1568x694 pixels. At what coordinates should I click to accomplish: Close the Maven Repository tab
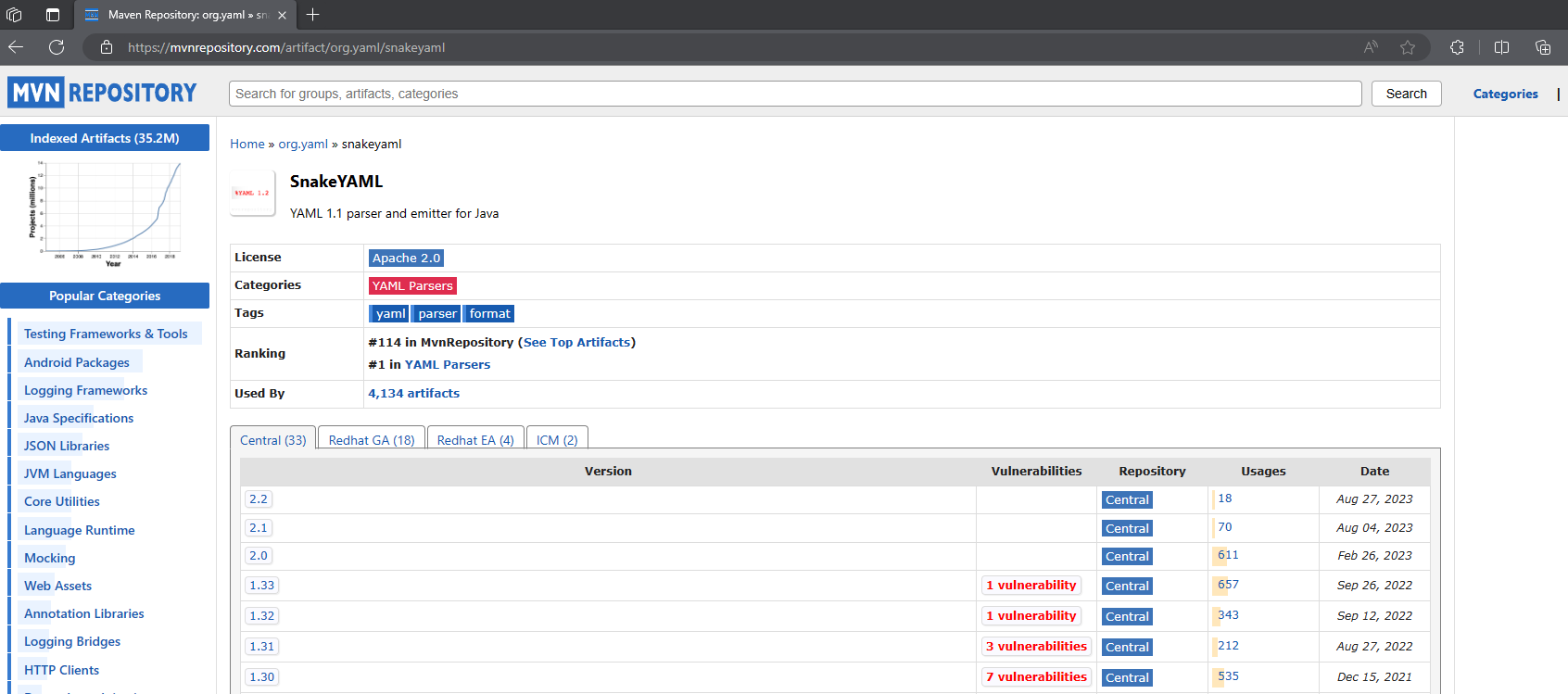pos(282,15)
